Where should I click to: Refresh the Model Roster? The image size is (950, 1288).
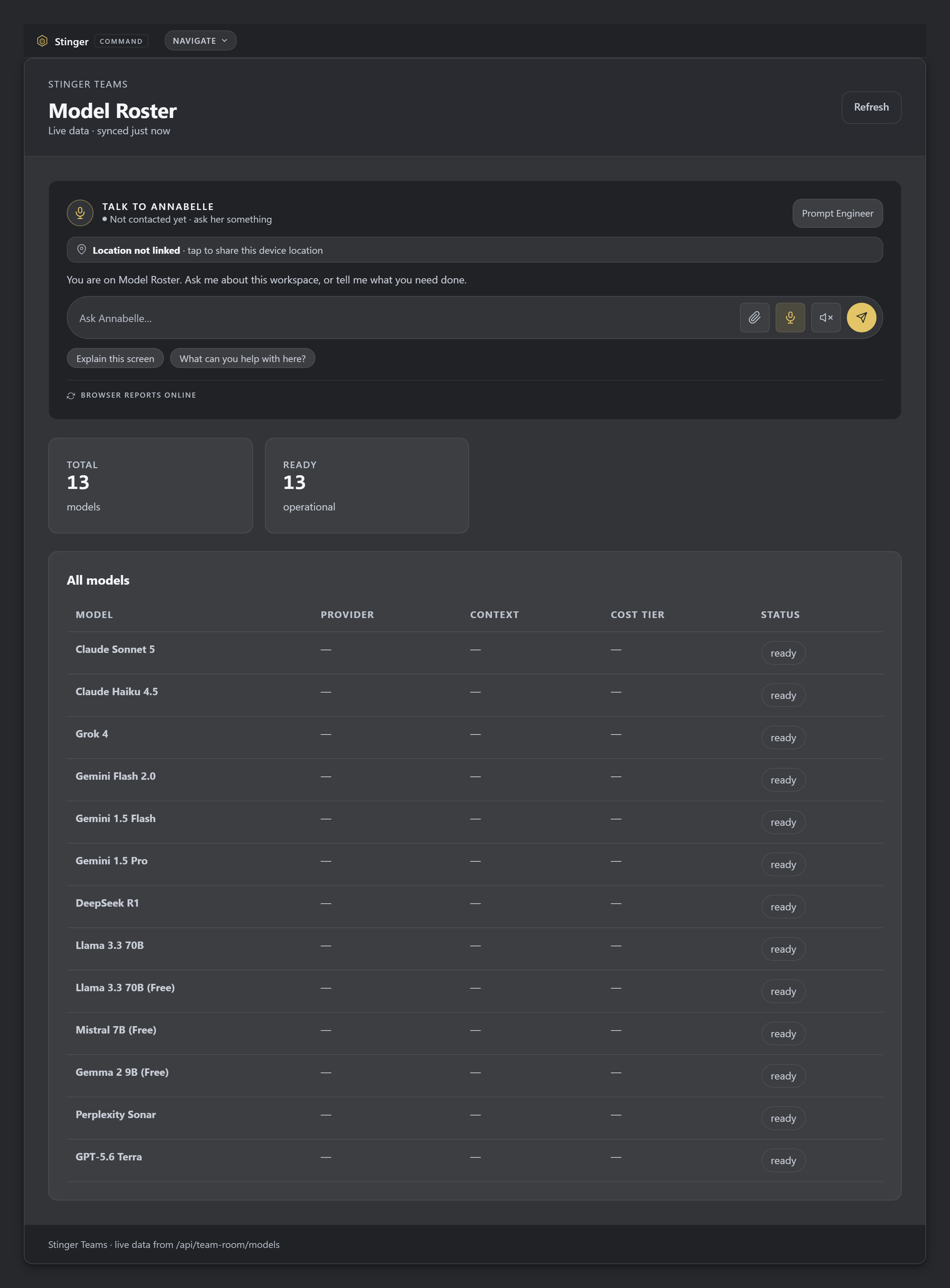pyautogui.click(x=871, y=108)
